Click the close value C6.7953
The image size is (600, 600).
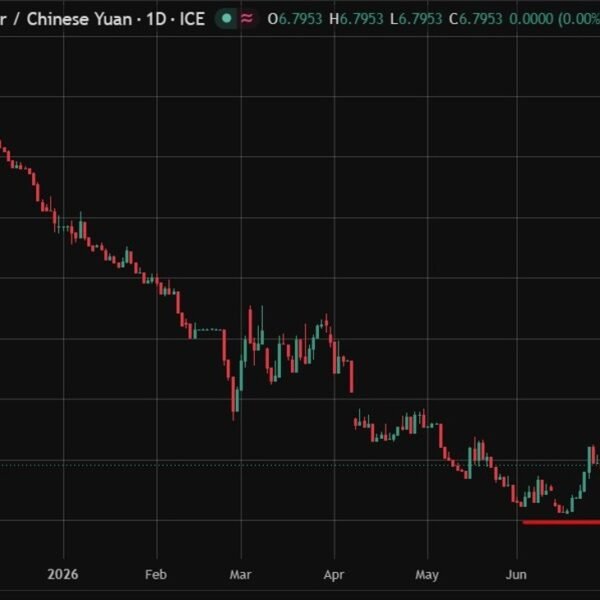point(476,19)
